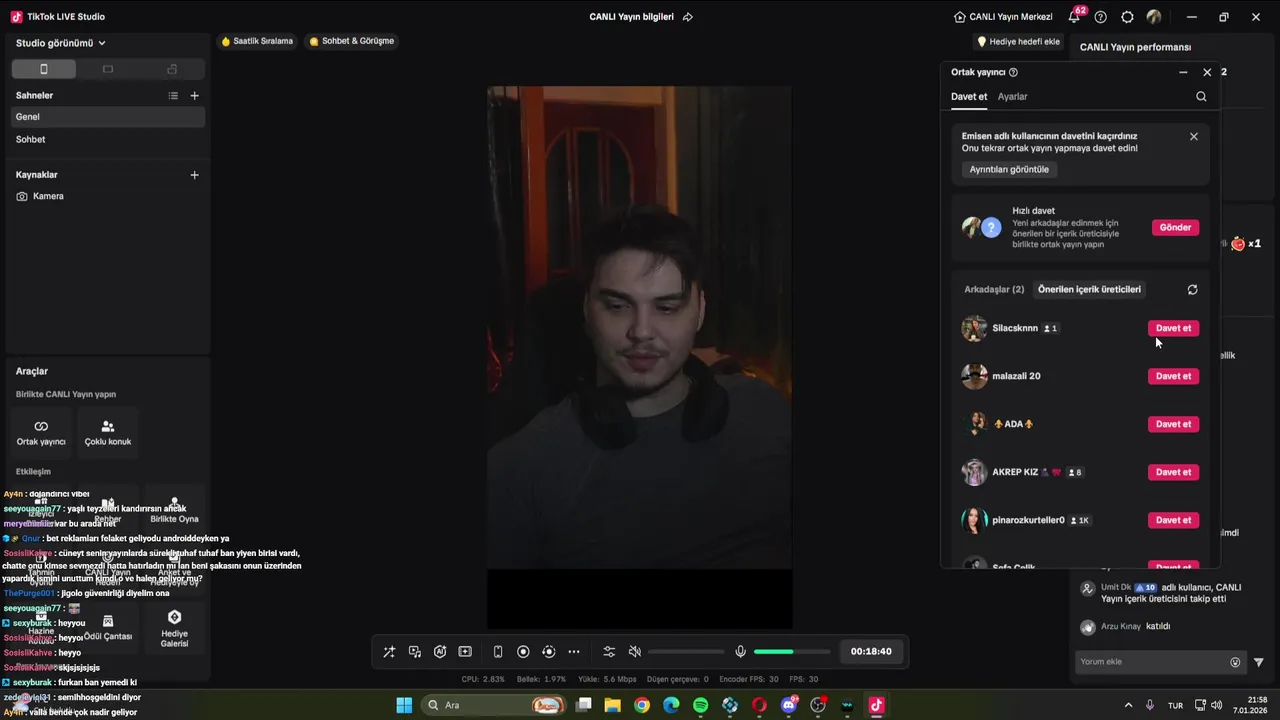Open Spotify from the taskbar
1280x720 pixels.
tap(700, 705)
